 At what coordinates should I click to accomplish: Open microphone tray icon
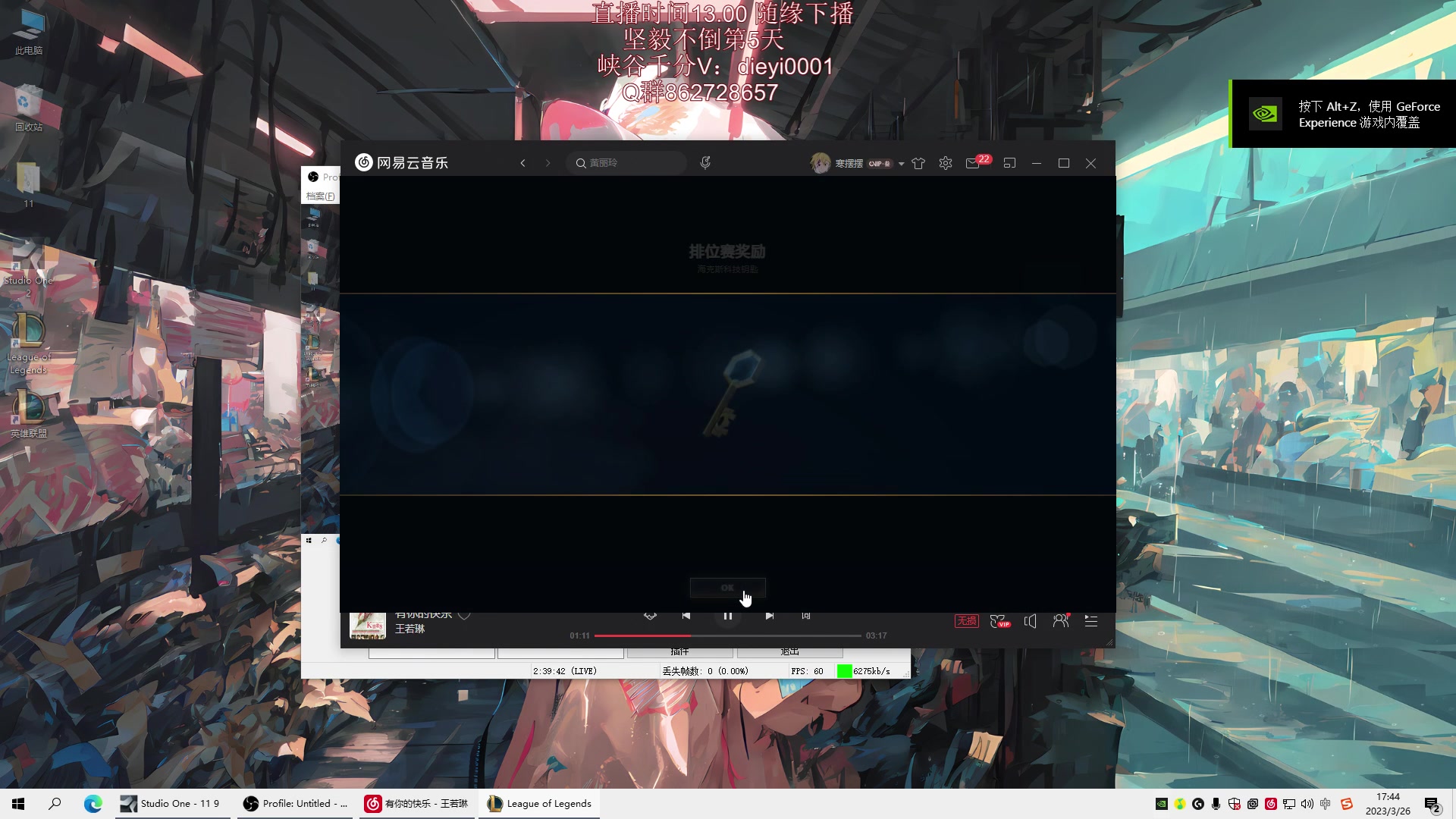[x=1216, y=804]
